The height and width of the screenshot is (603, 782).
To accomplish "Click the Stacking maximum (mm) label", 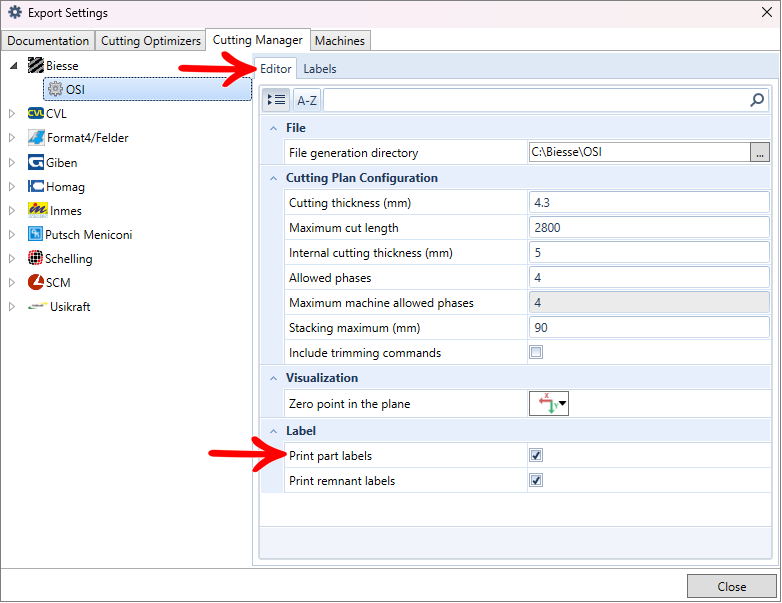I will [x=355, y=328].
